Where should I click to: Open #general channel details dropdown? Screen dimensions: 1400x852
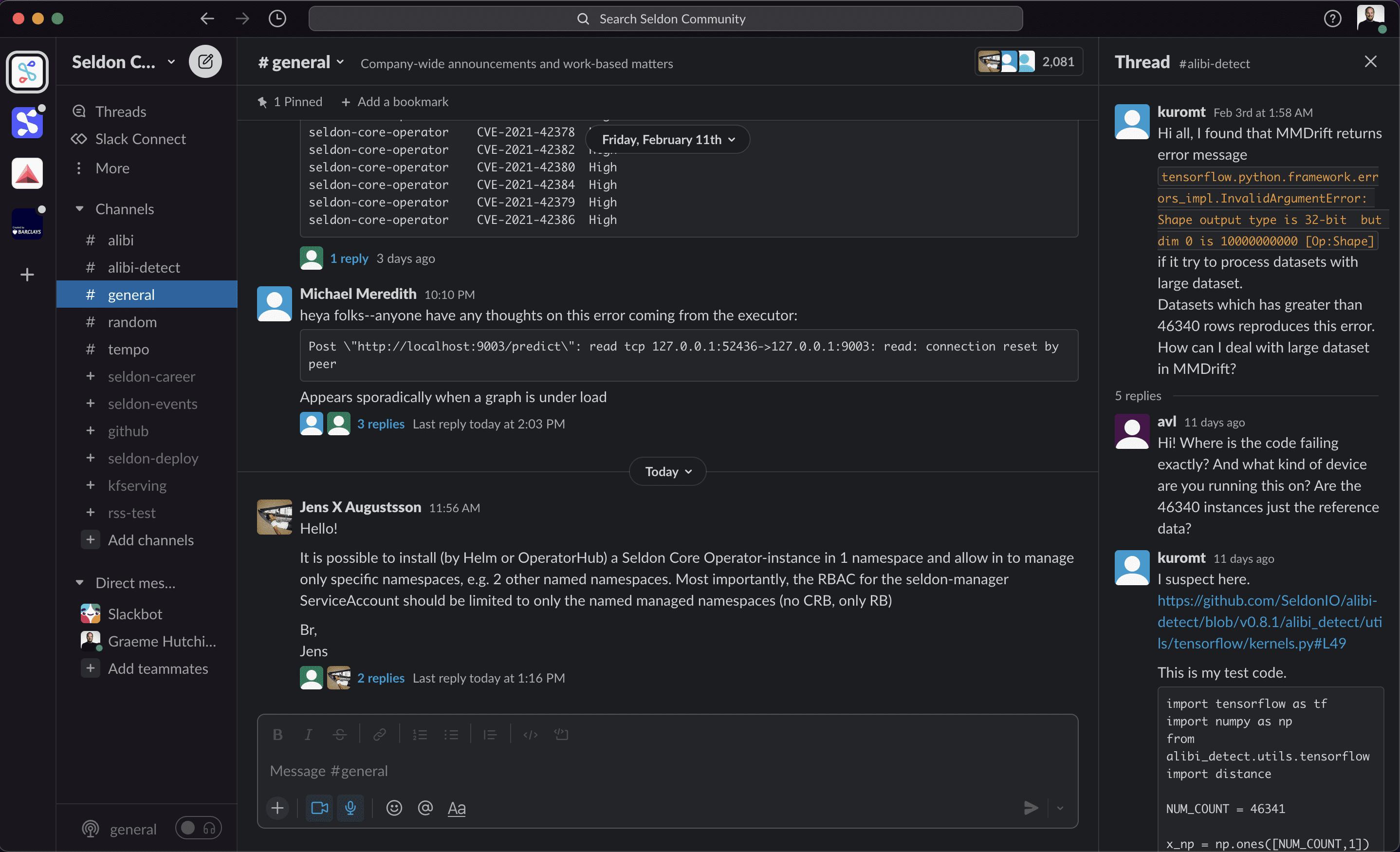point(301,62)
